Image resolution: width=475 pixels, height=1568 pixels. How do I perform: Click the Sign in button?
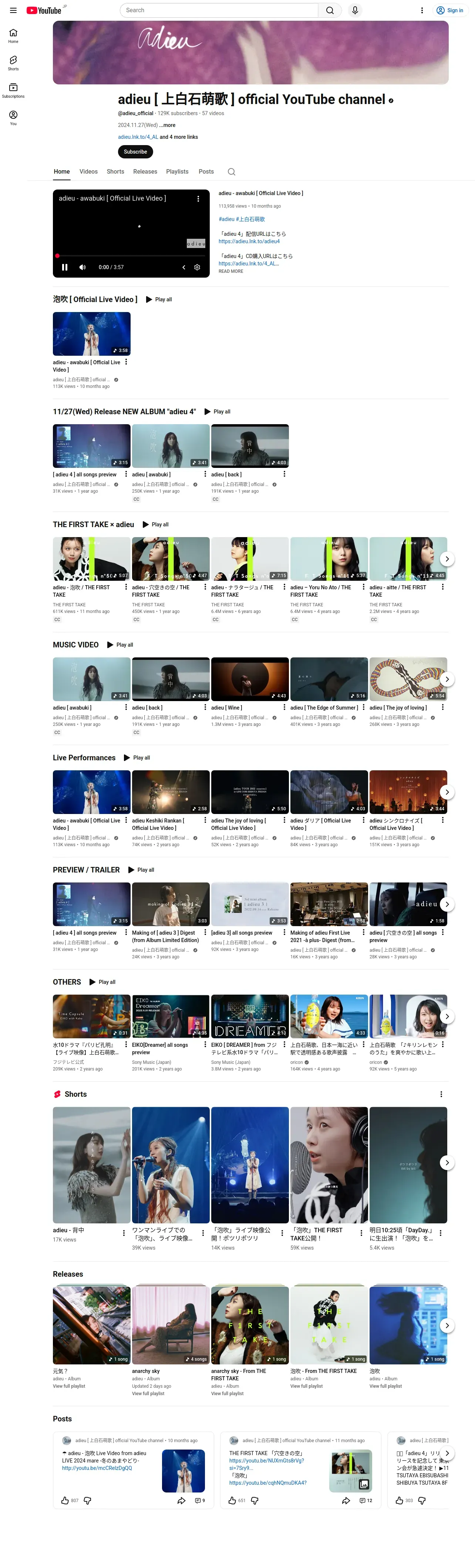(449, 10)
